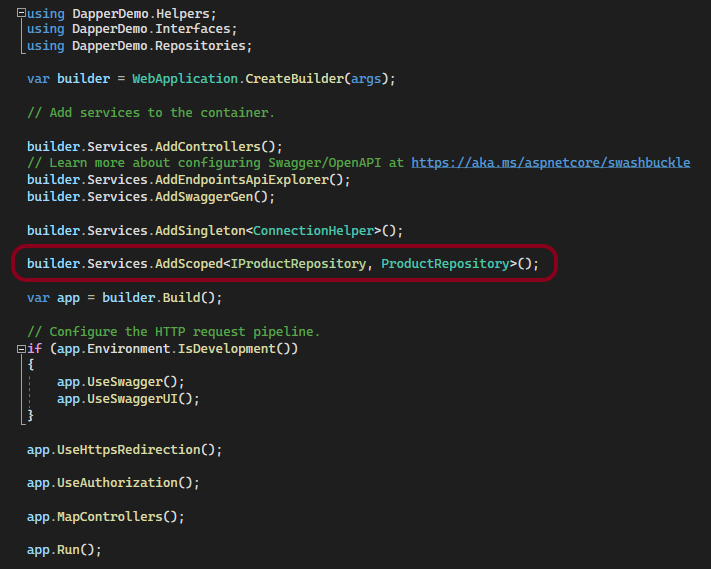Screen dimensions: 711x569
Task: Click the 'Learn more about configuring Swagger' comment
Action: coord(215,163)
